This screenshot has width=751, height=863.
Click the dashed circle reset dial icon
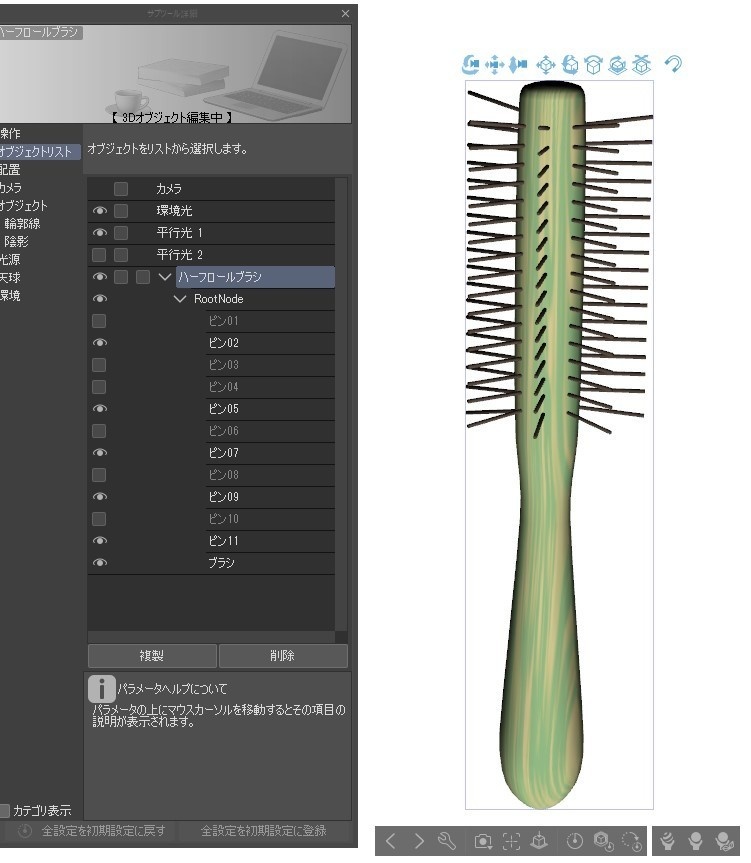632,841
